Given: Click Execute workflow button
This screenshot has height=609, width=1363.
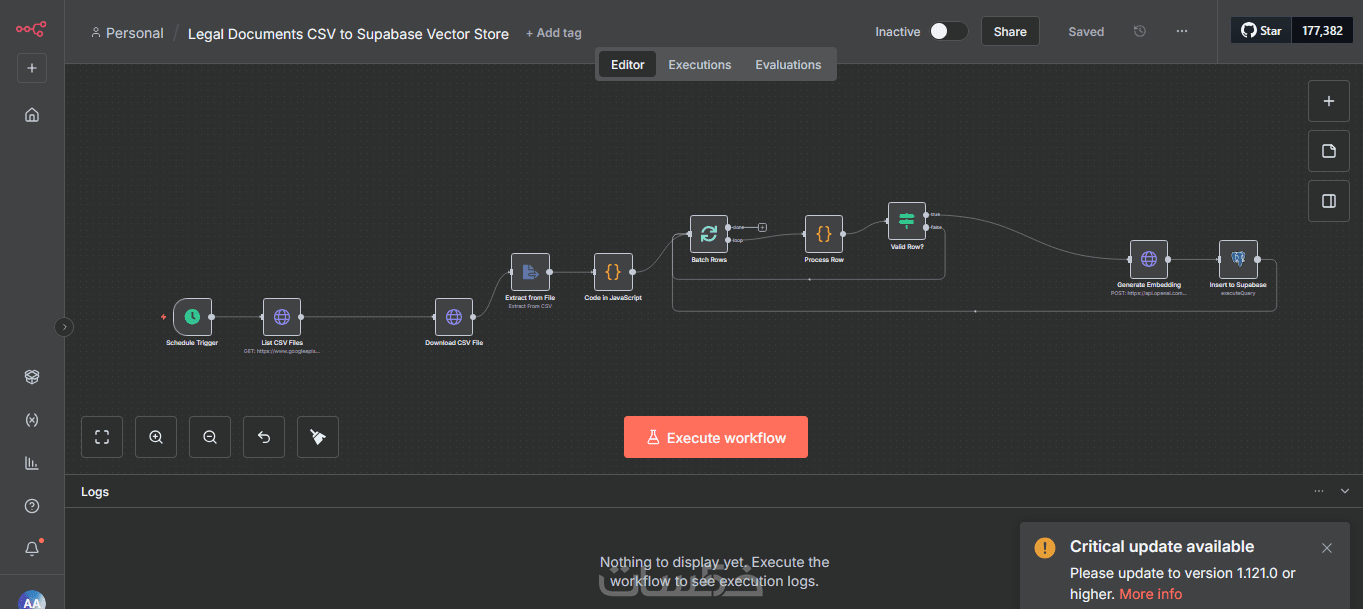Looking at the screenshot, I should pos(716,437).
